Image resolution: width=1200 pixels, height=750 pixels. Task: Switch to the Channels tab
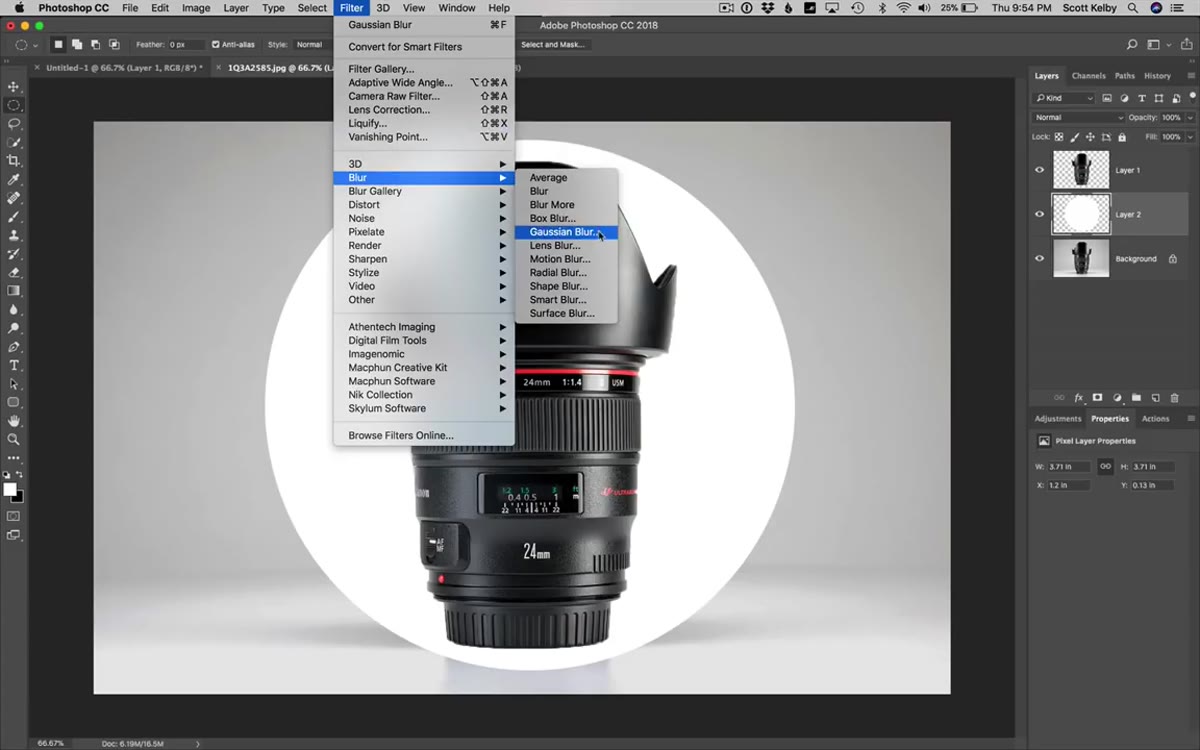(1088, 76)
